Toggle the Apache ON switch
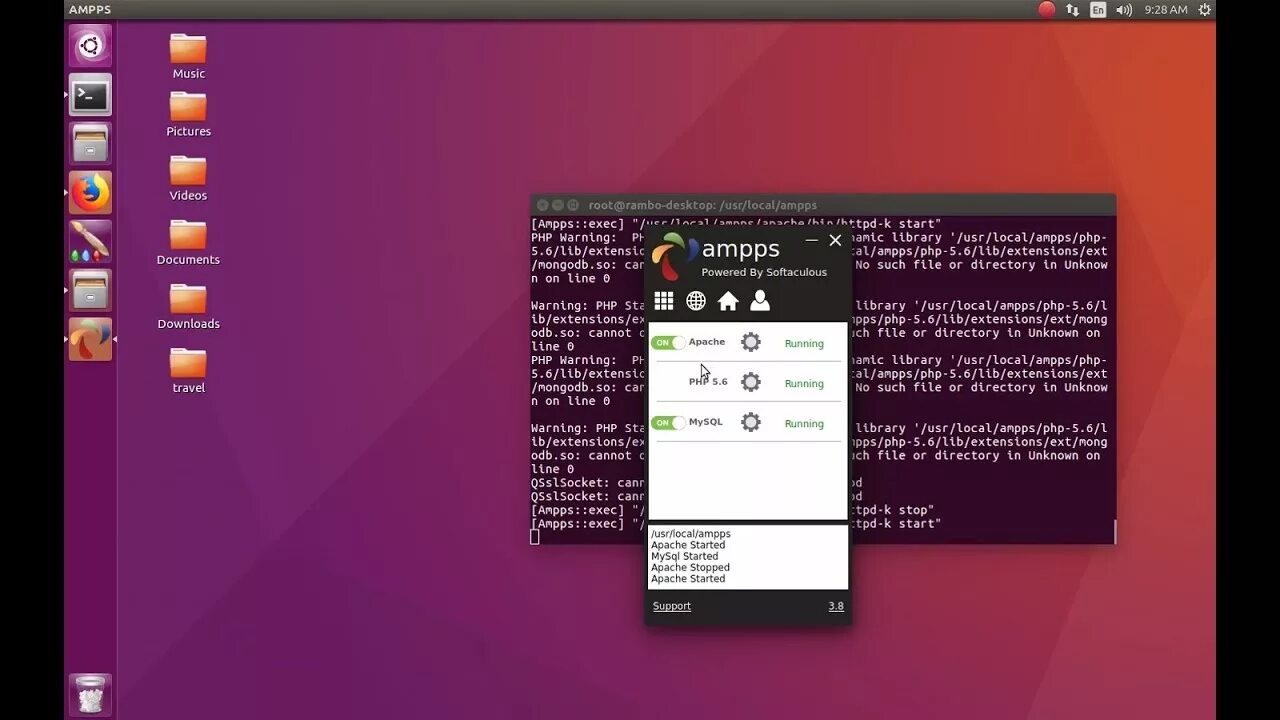Image resolution: width=1280 pixels, height=720 pixels. click(x=668, y=342)
